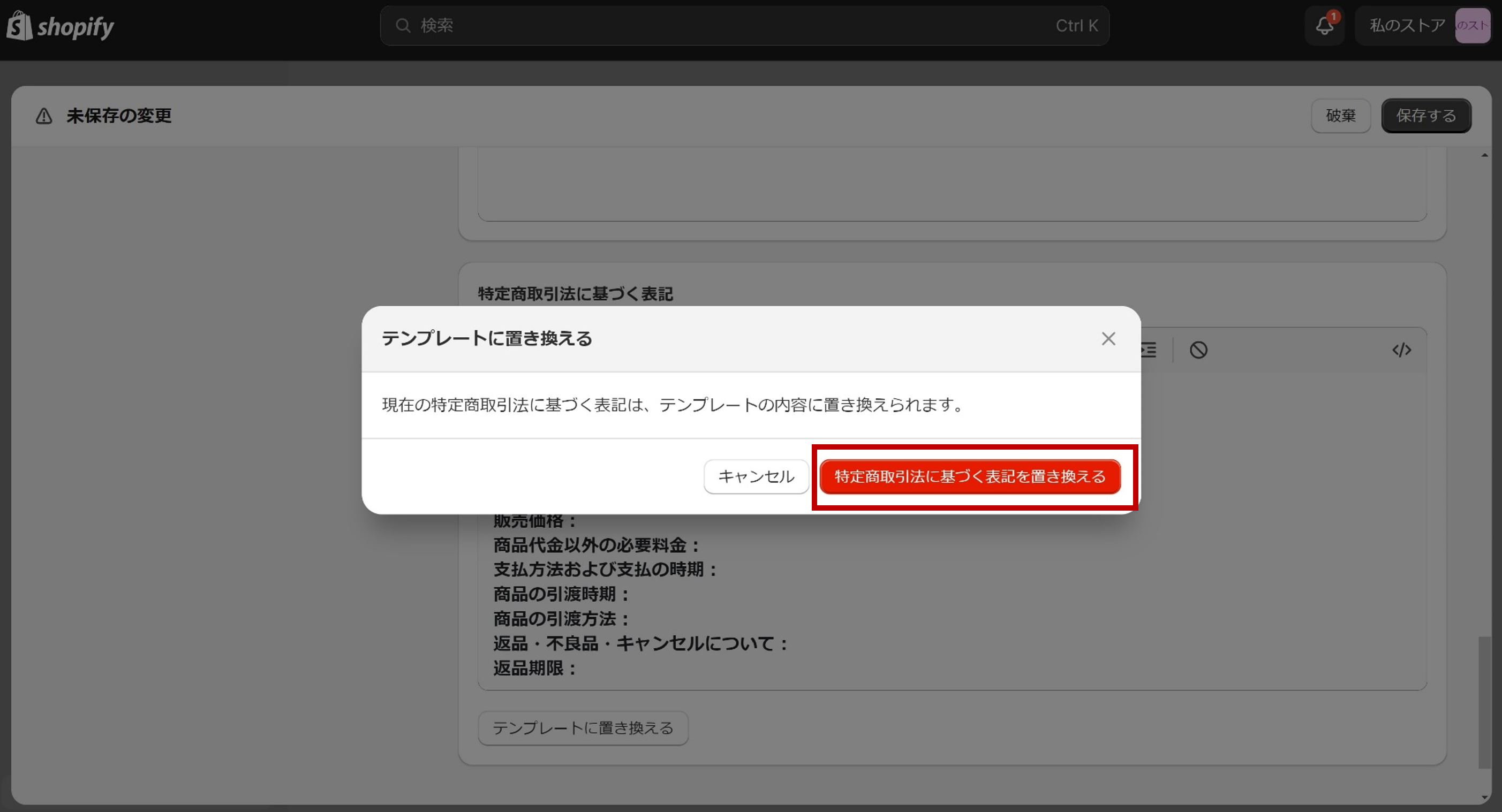Viewport: 1502px width, 812px height.
Task: Click the page vertical scrollbar thumb
Action: click(1484, 702)
